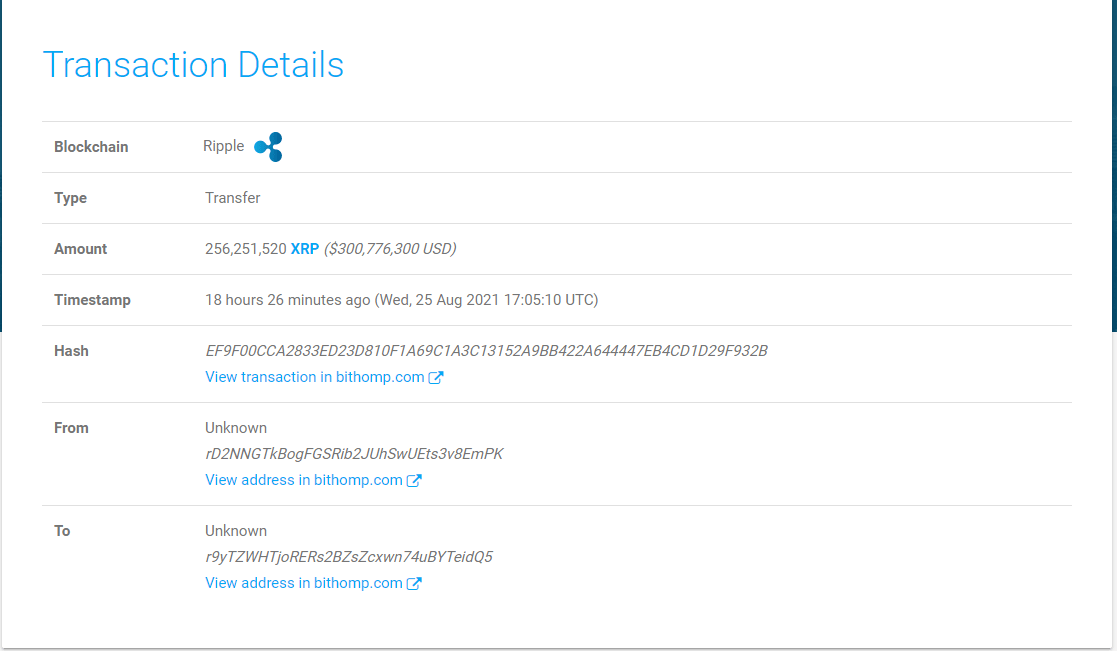Image resolution: width=1117 pixels, height=651 pixels.
Task: Click the Amount row label
Action: click(x=80, y=249)
